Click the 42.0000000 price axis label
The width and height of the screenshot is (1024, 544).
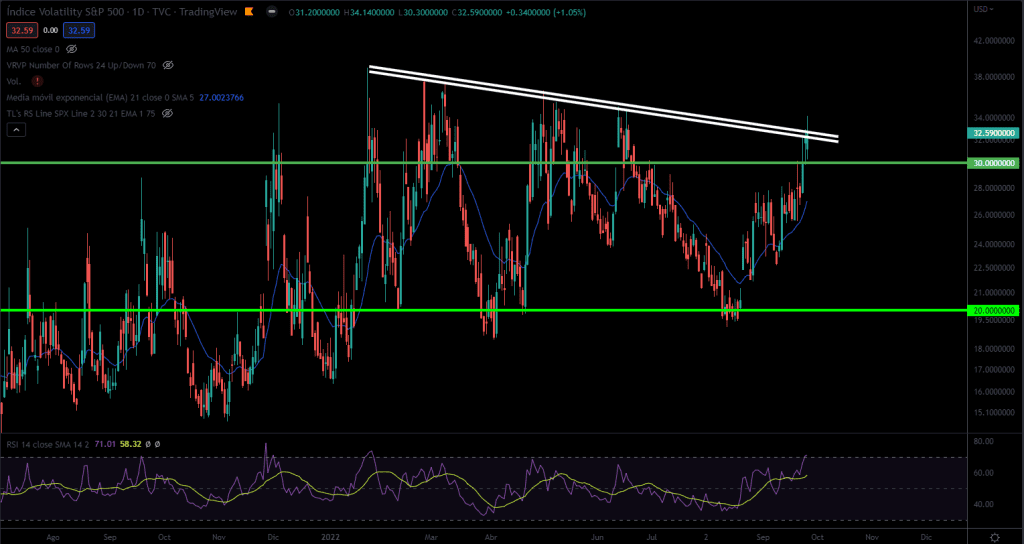[x=995, y=40]
